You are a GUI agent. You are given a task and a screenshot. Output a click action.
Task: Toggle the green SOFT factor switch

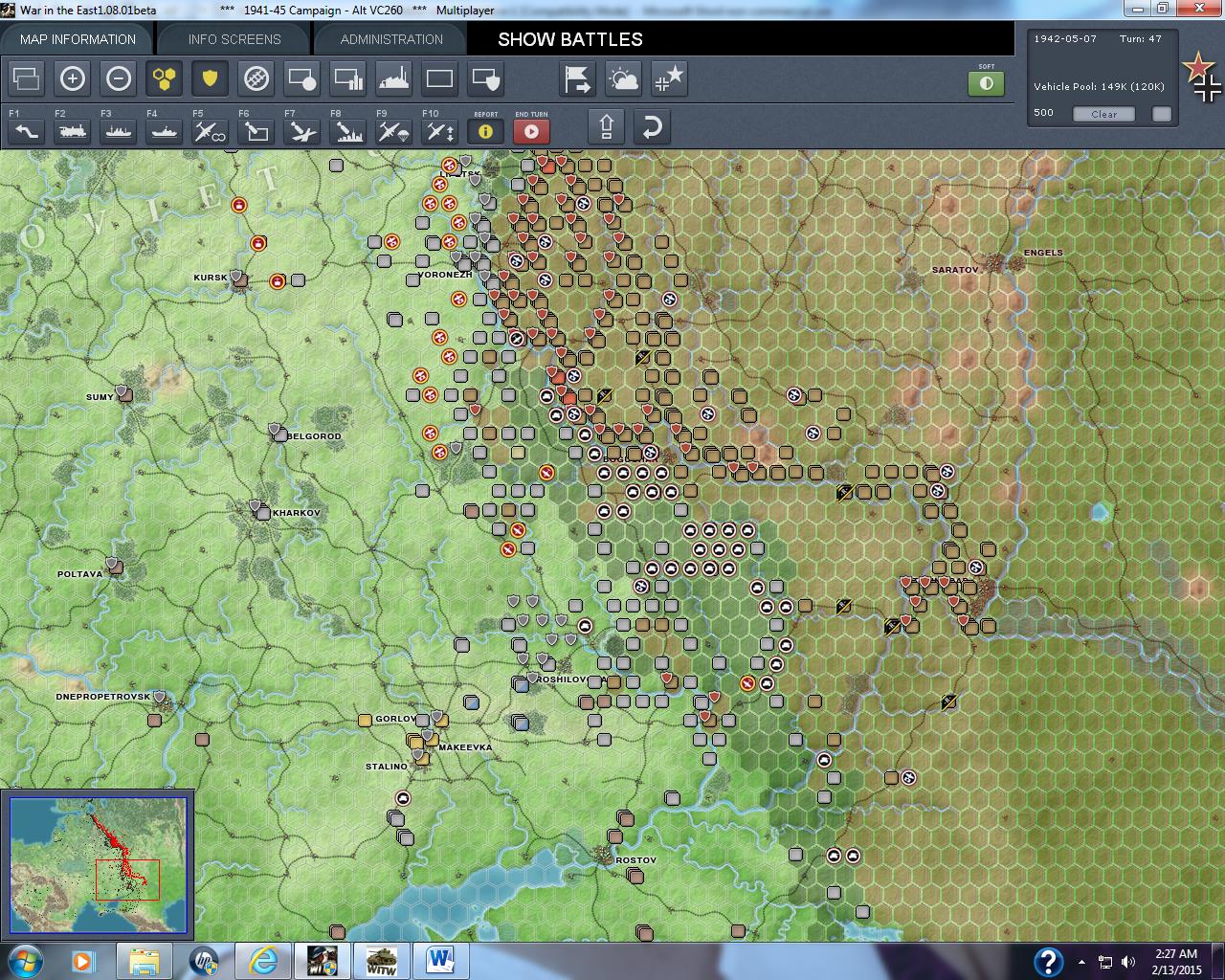pyautogui.click(x=986, y=83)
